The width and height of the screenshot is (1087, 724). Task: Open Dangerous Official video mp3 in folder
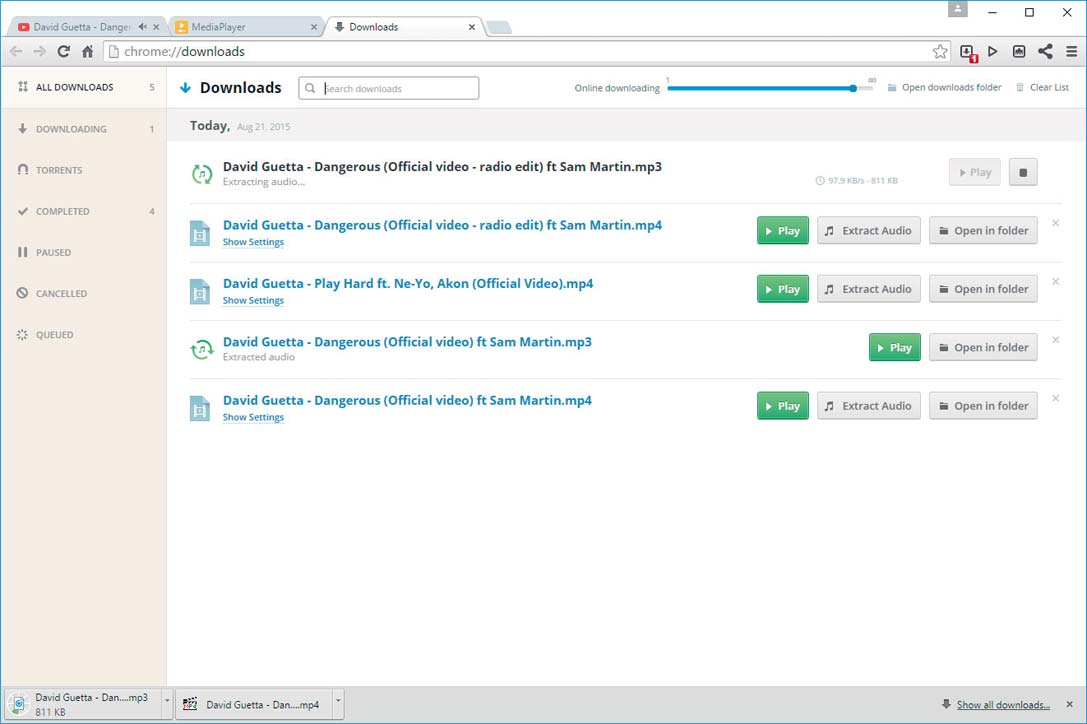tap(983, 347)
